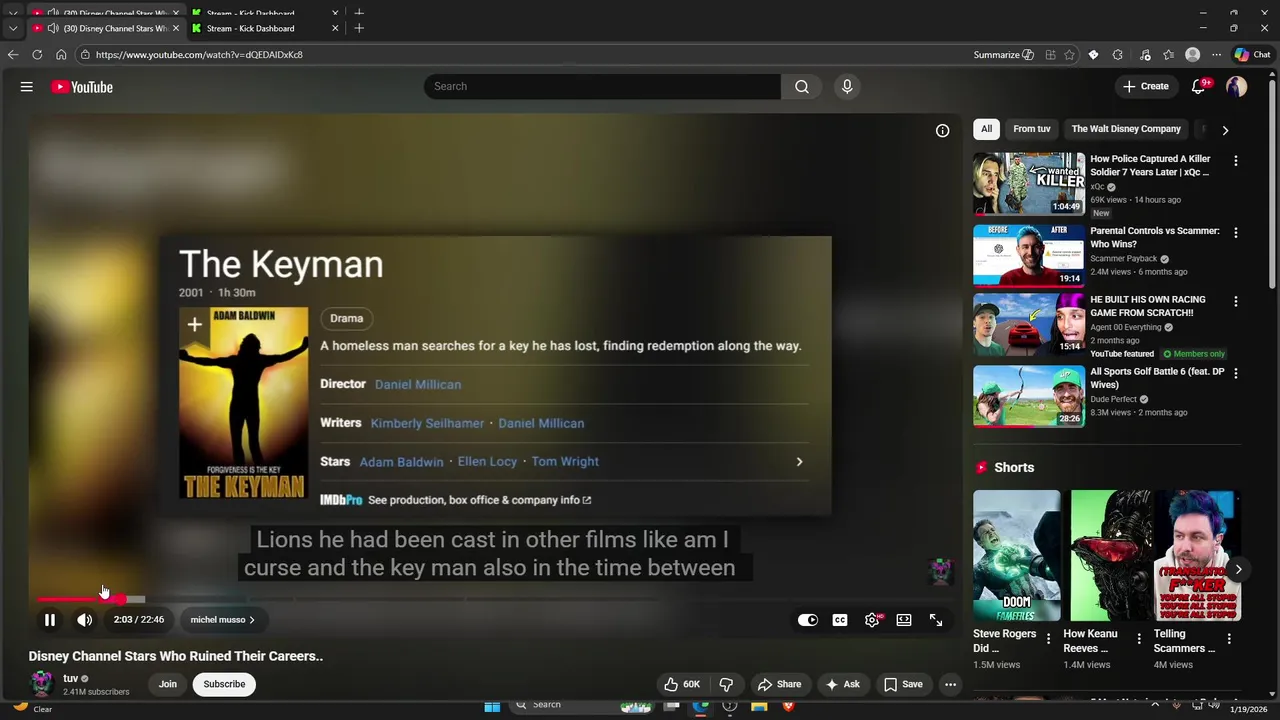The image size is (1280, 720).
Task: Dislike this video
Action: point(727,684)
